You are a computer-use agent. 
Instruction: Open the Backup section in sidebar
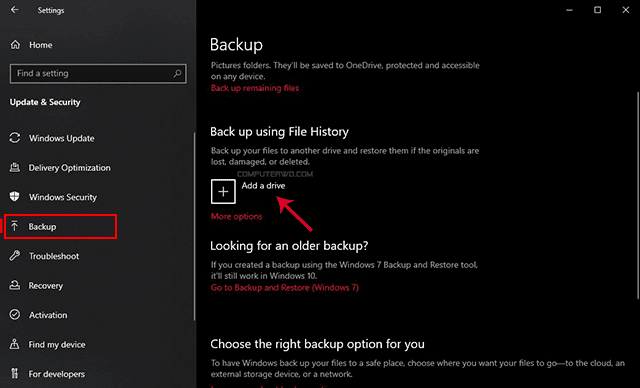[60, 226]
